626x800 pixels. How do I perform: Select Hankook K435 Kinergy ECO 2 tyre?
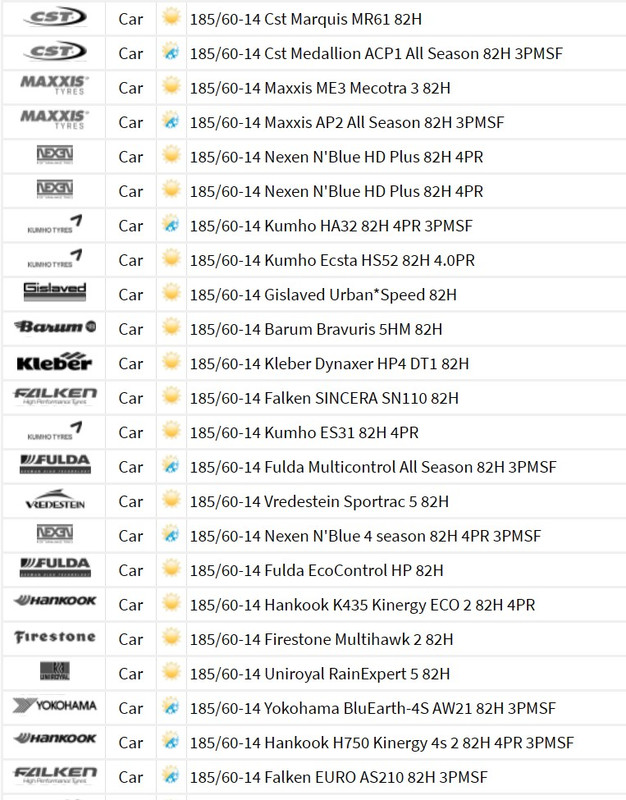pyautogui.click(x=362, y=605)
